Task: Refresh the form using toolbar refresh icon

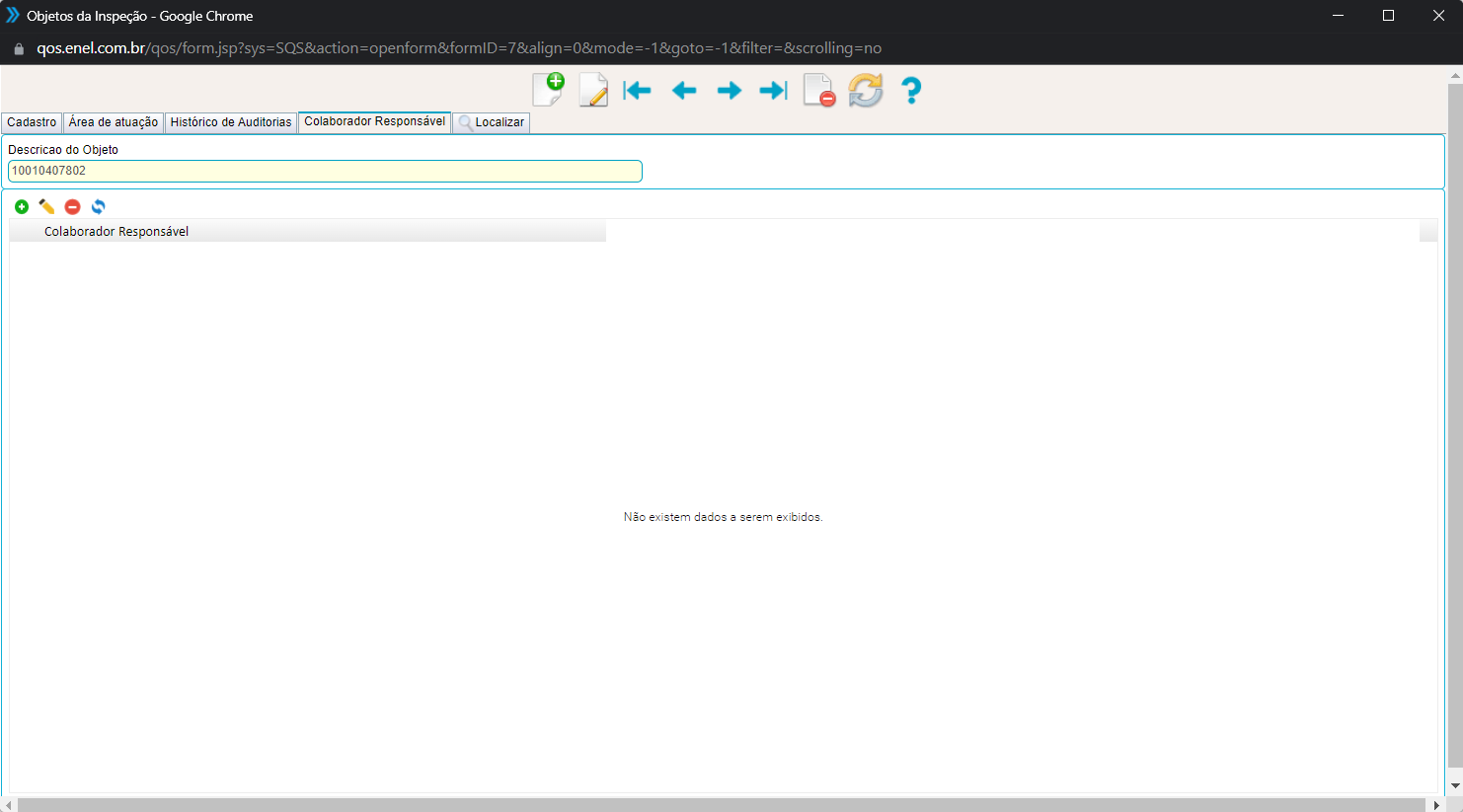Action: point(866,91)
